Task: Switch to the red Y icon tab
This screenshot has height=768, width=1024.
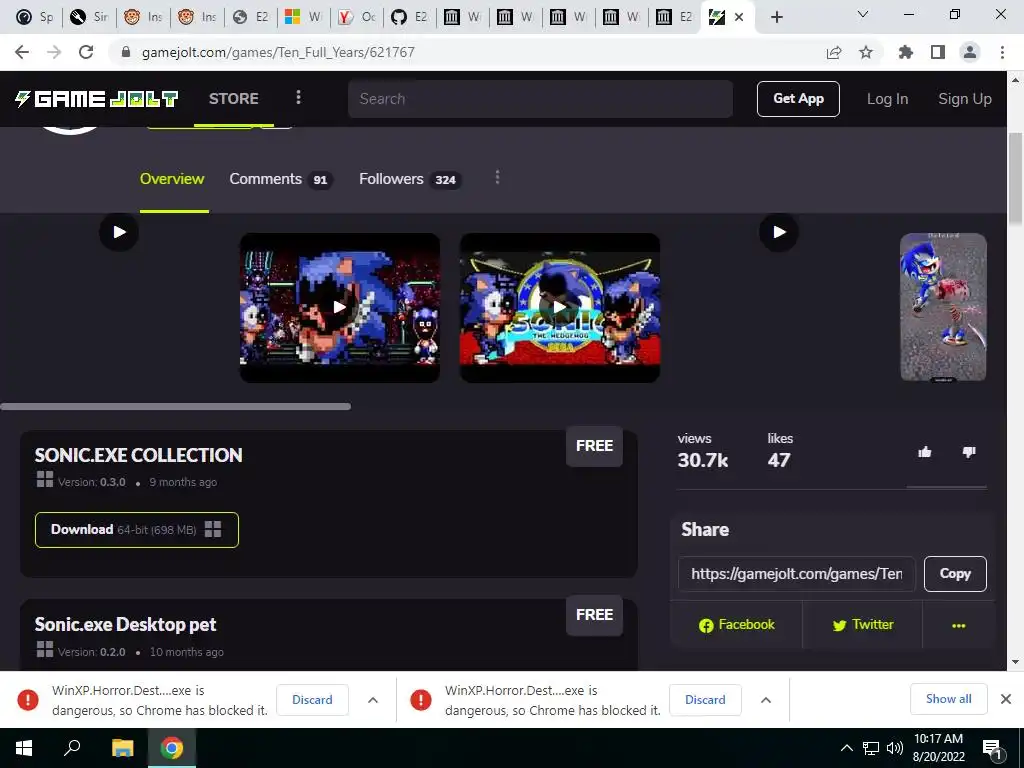Action: pos(357,17)
